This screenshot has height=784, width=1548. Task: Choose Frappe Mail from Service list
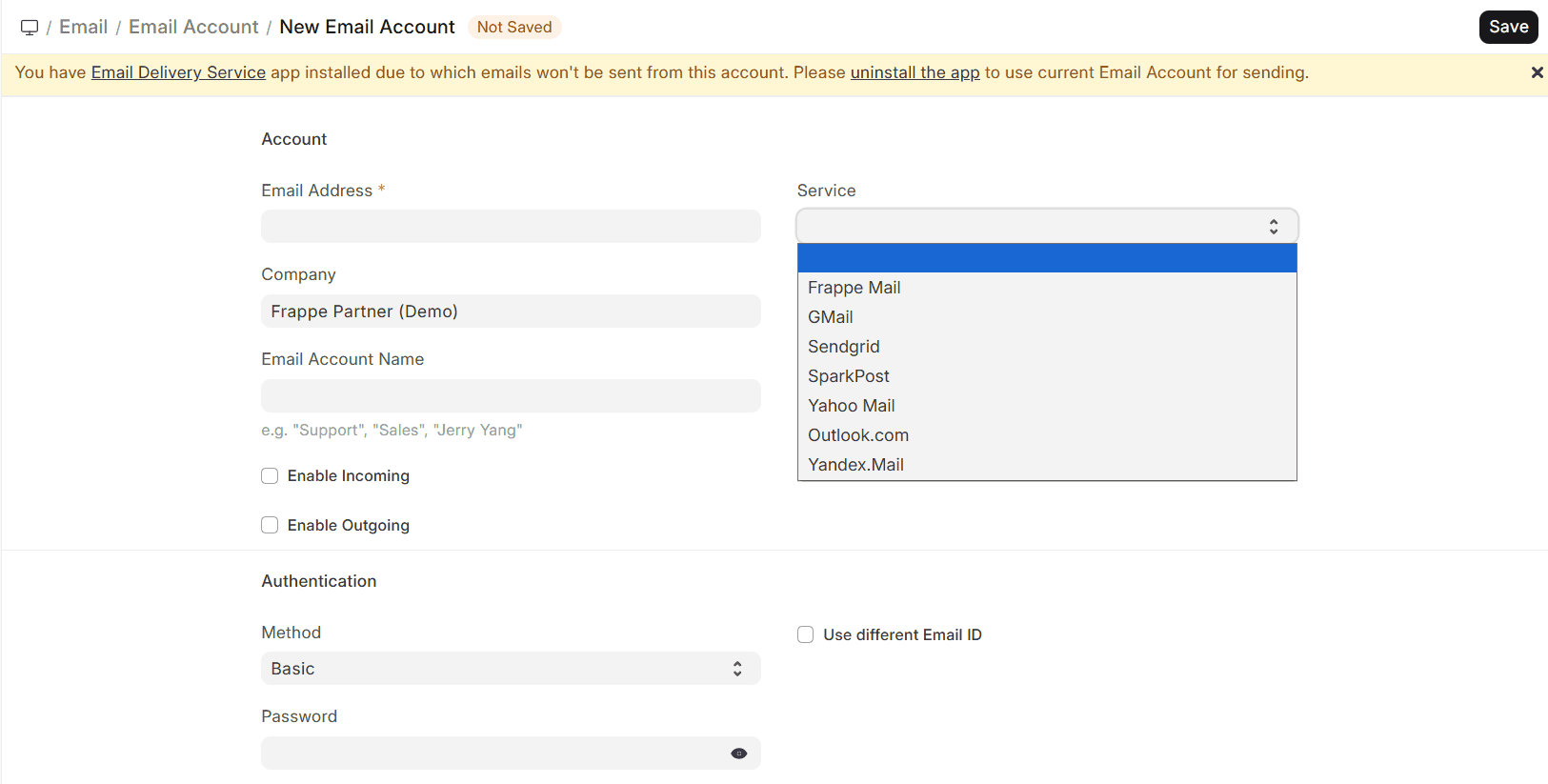click(1047, 288)
